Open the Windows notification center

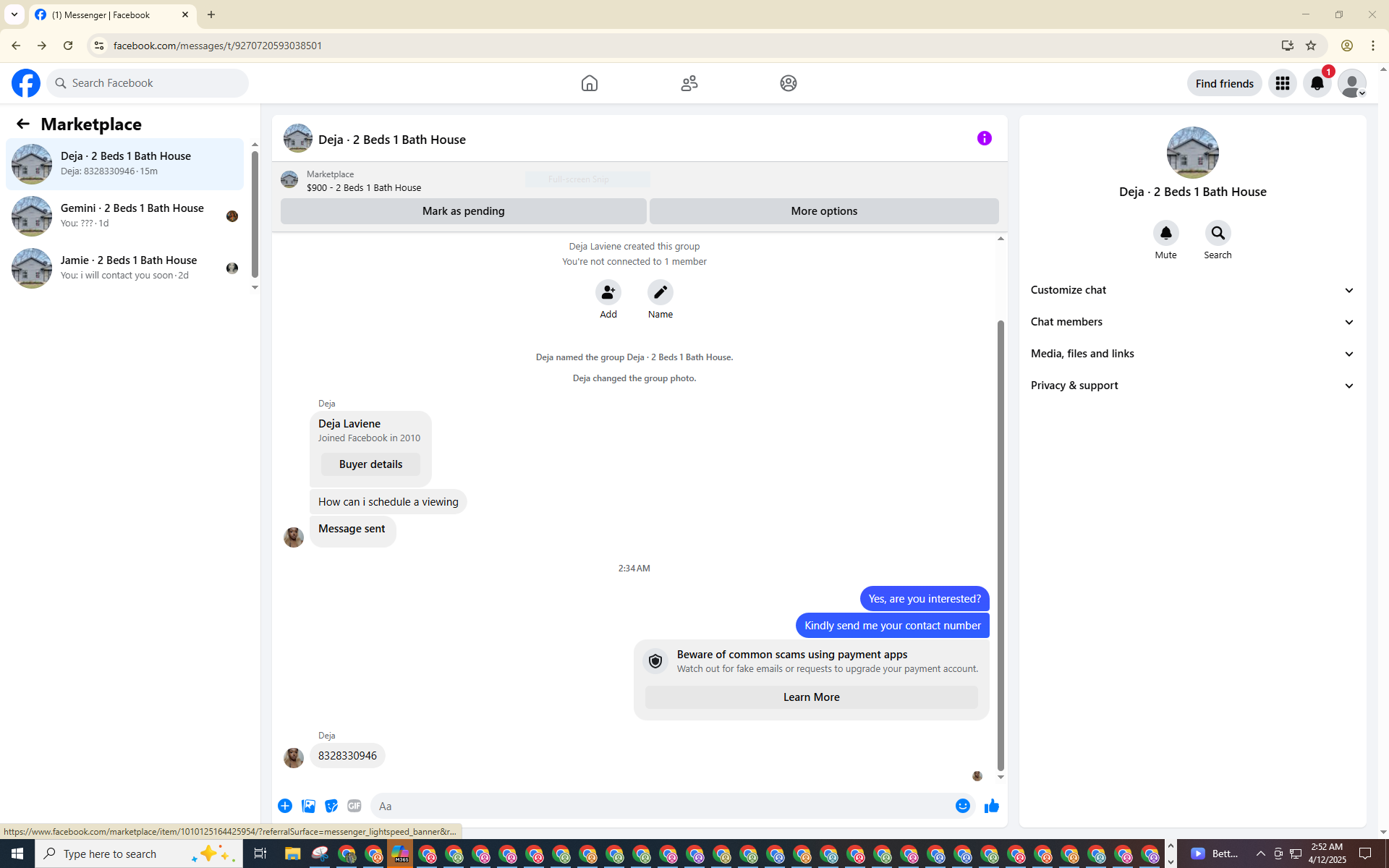click(x=1366, y=854)
